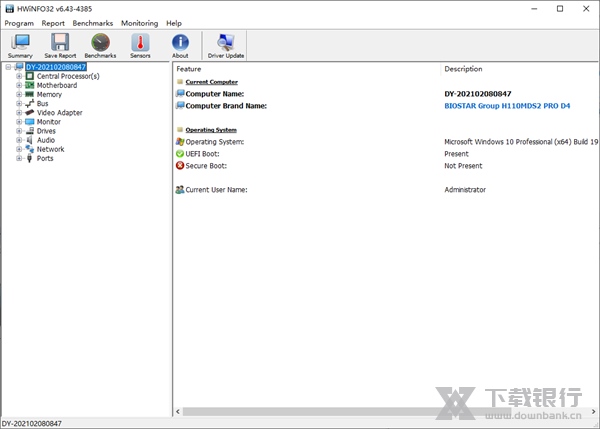The height and width of the screenshot is (429, 600).
Task: Open the Sensors thermometer icon
Action: pyautogui.click(x=140, y=45)
